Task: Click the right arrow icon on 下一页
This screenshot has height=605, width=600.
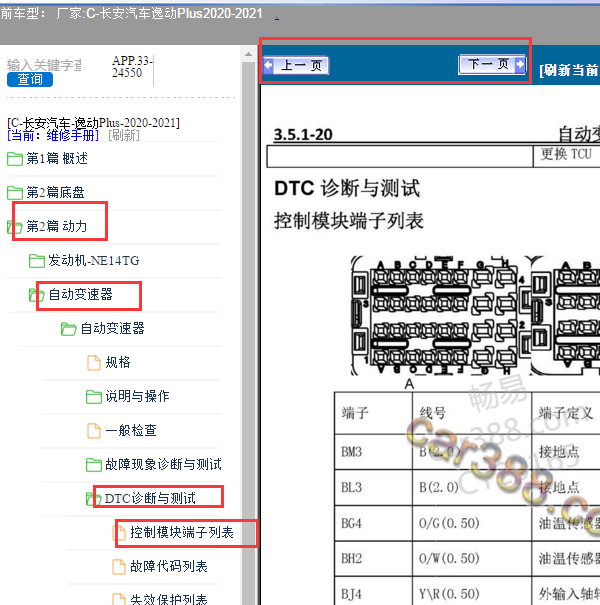Action: coord(520,64)
